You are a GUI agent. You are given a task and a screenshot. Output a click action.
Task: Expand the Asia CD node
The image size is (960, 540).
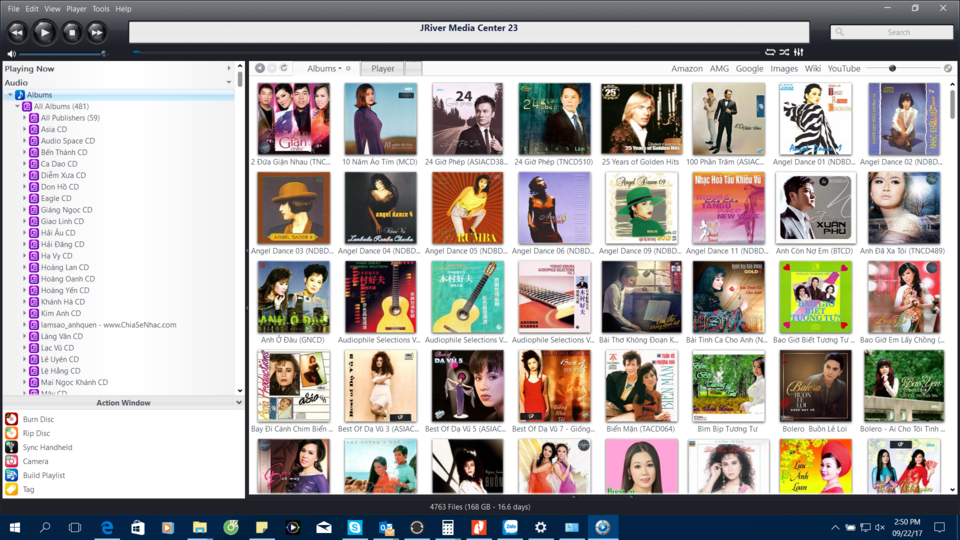24,129
